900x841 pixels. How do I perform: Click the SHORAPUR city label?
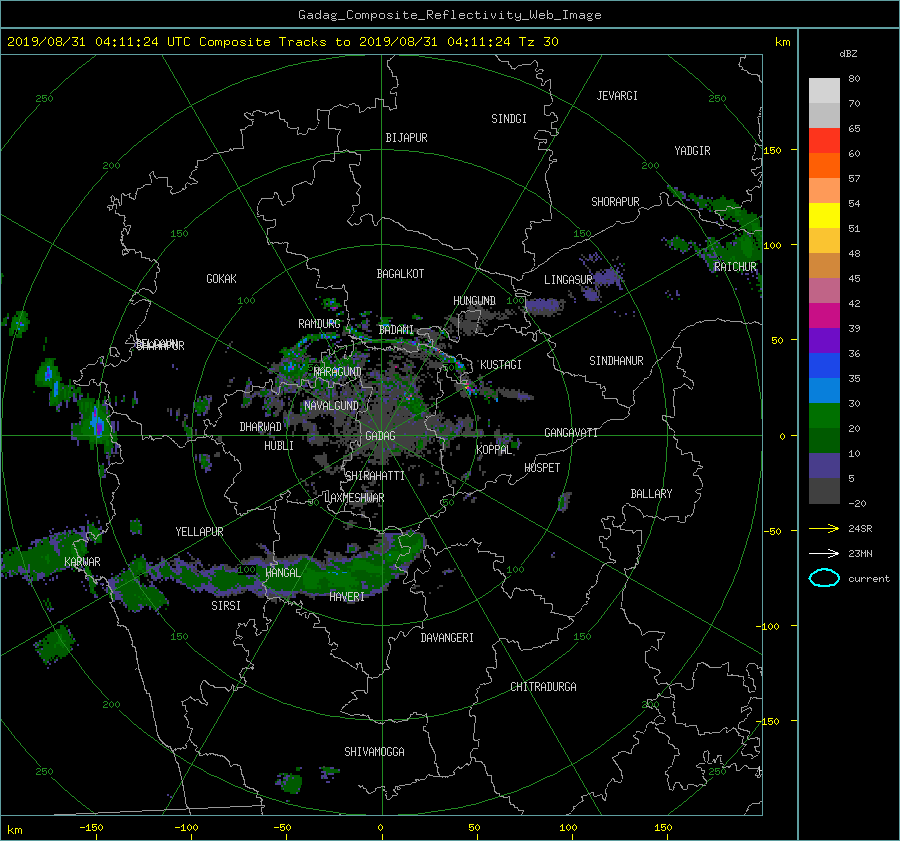615,201
